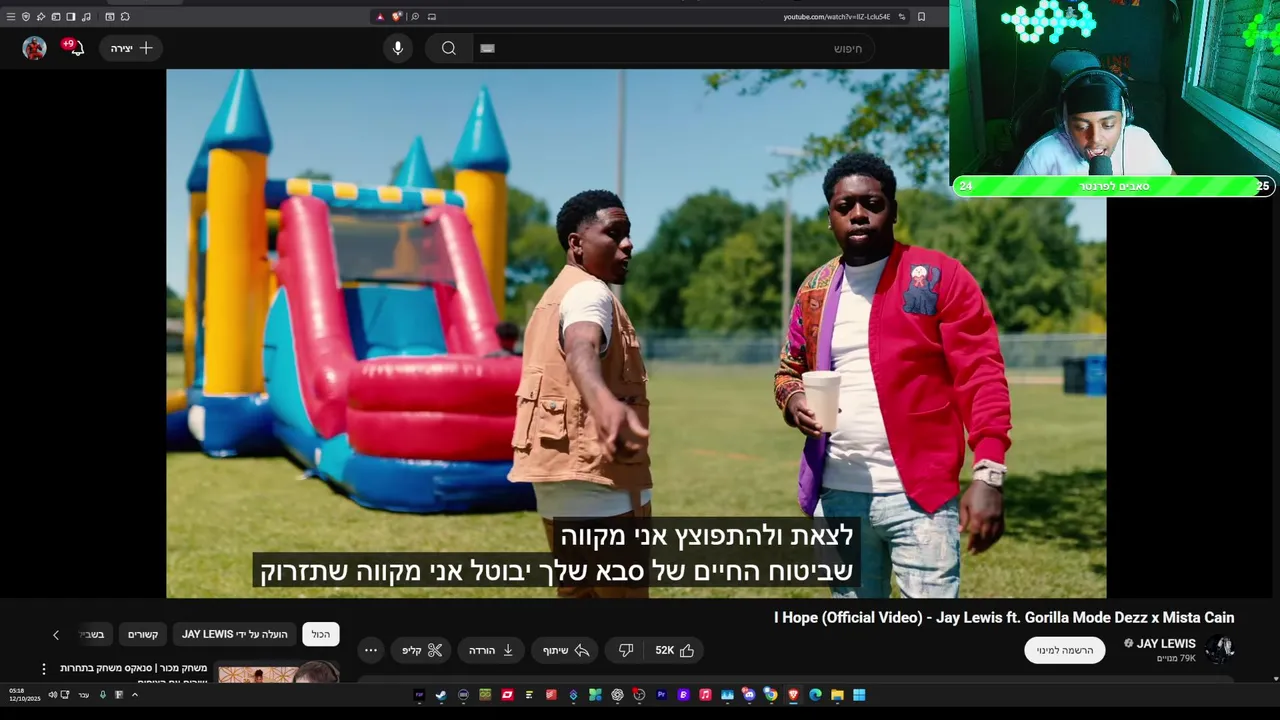Open Google Chrome from the taskbar
The height and width of the screenshot is (720, 1280).
tap(771, 695)
